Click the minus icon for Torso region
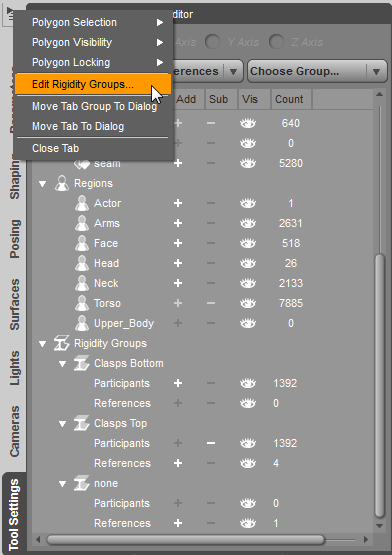 coord(211,303)
